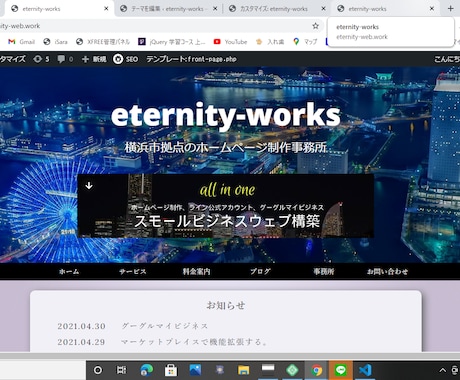
Task: Open the マーケットプレイスで機能拡張する news post
Action: pos(194,342)
